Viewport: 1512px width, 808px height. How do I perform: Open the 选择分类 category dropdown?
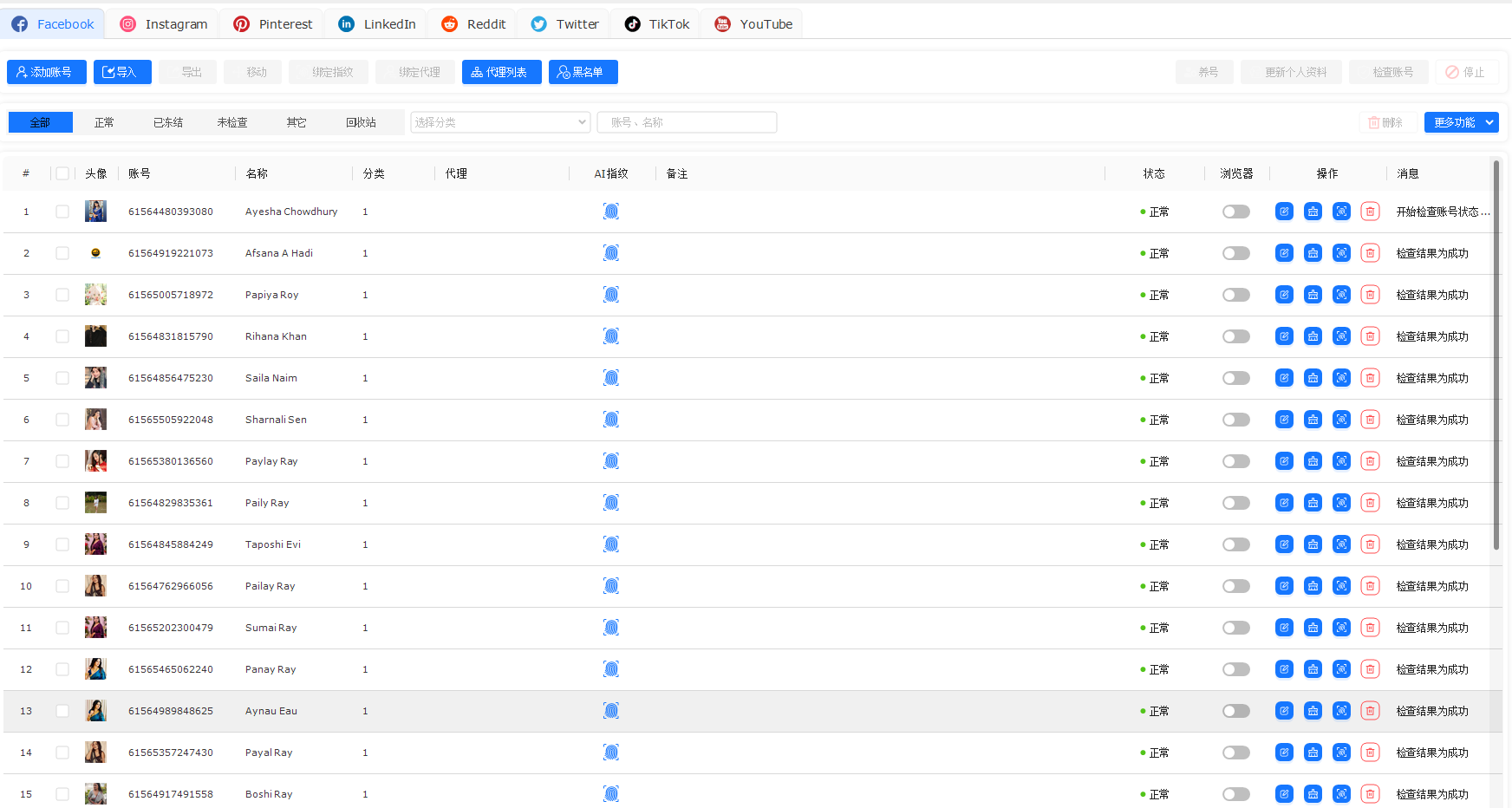500,122
